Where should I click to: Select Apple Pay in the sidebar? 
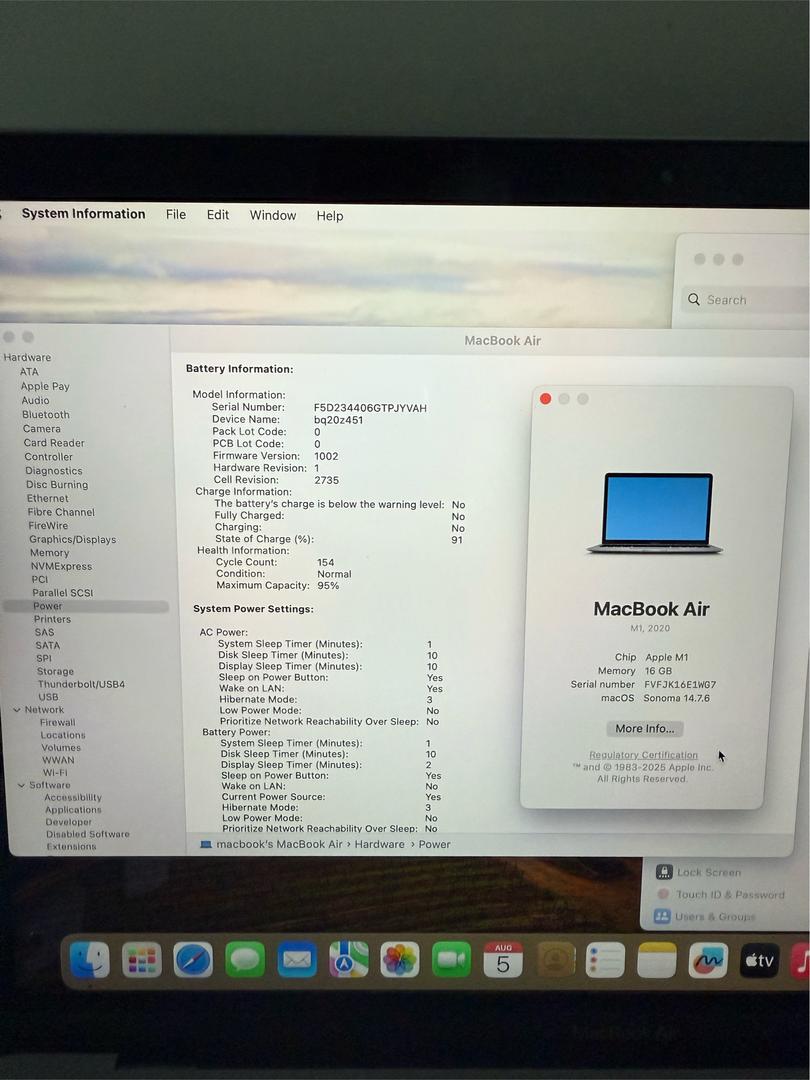tap(45, 386)
